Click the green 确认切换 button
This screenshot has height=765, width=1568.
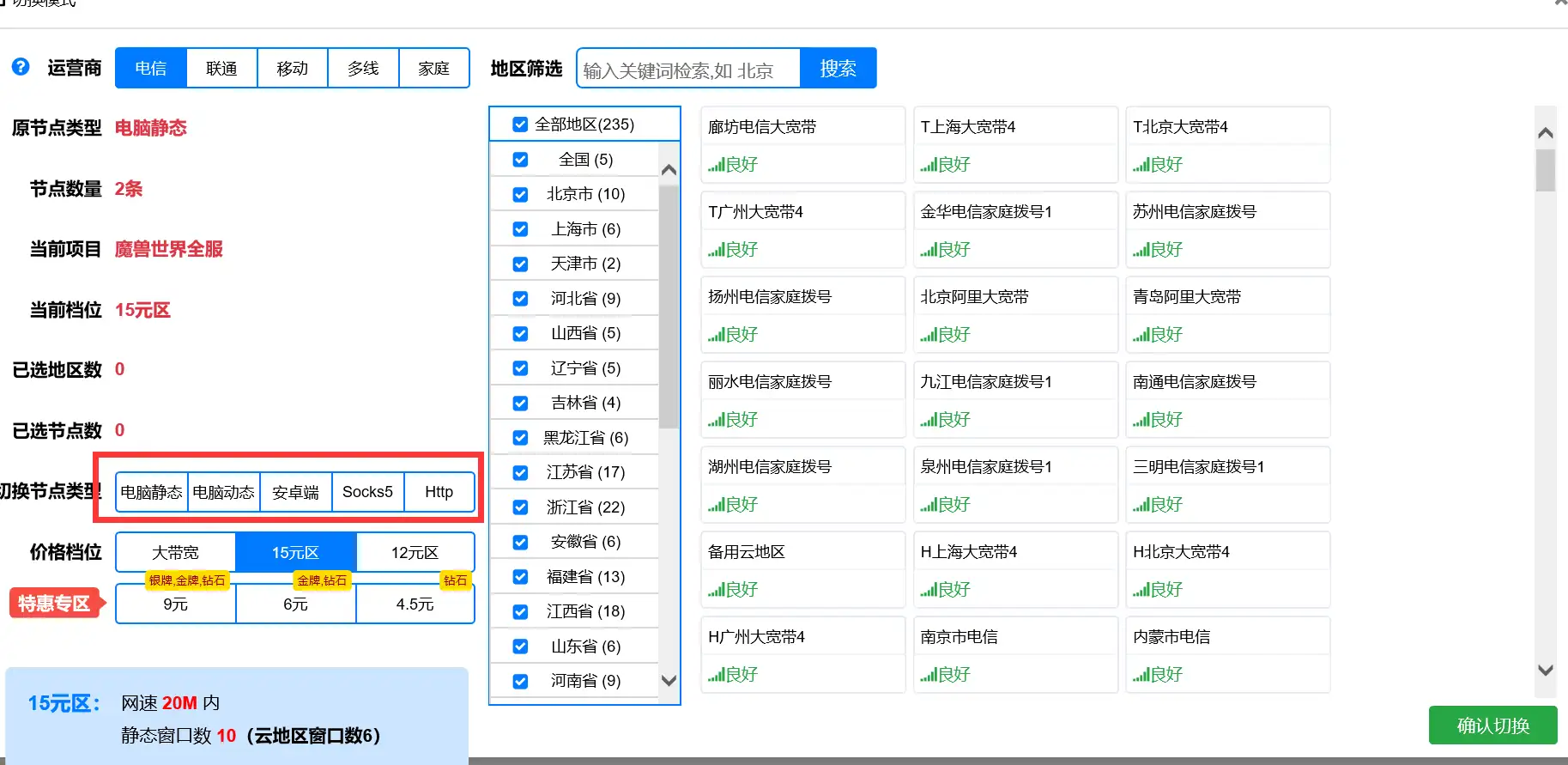tap(1492, 726)
